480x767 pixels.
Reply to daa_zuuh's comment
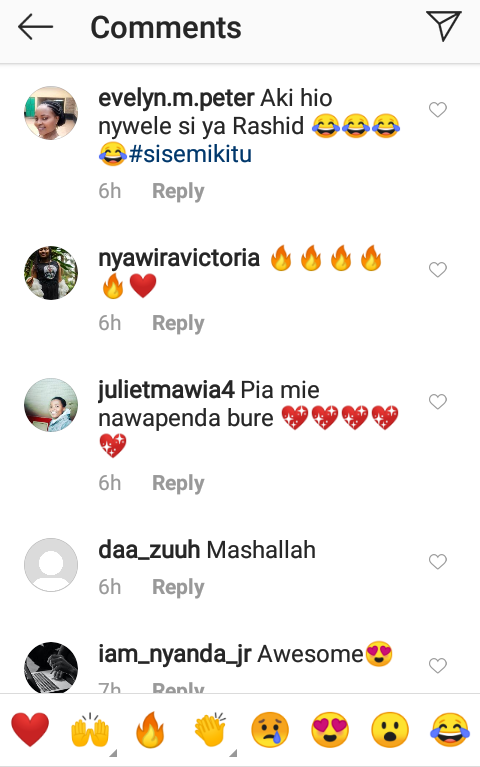tap(178, 587)
